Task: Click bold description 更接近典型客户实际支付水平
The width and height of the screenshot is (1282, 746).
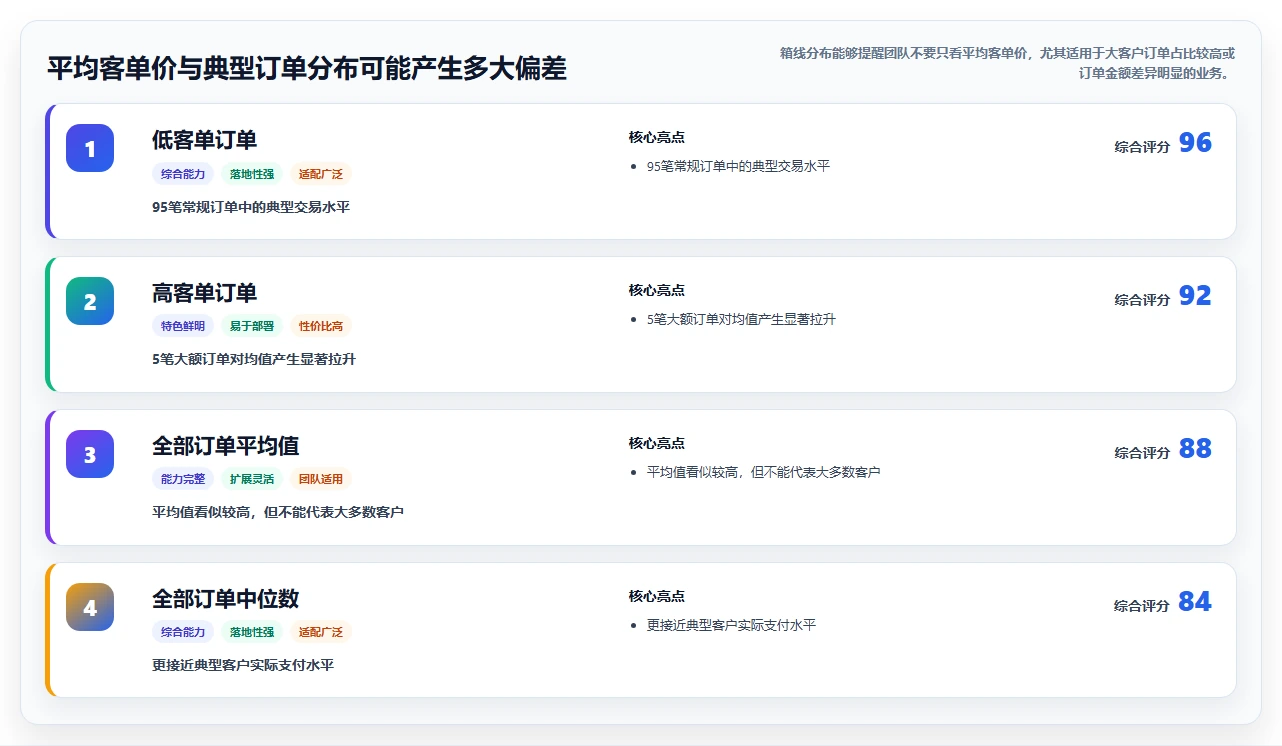Action: tap(243, 665)
